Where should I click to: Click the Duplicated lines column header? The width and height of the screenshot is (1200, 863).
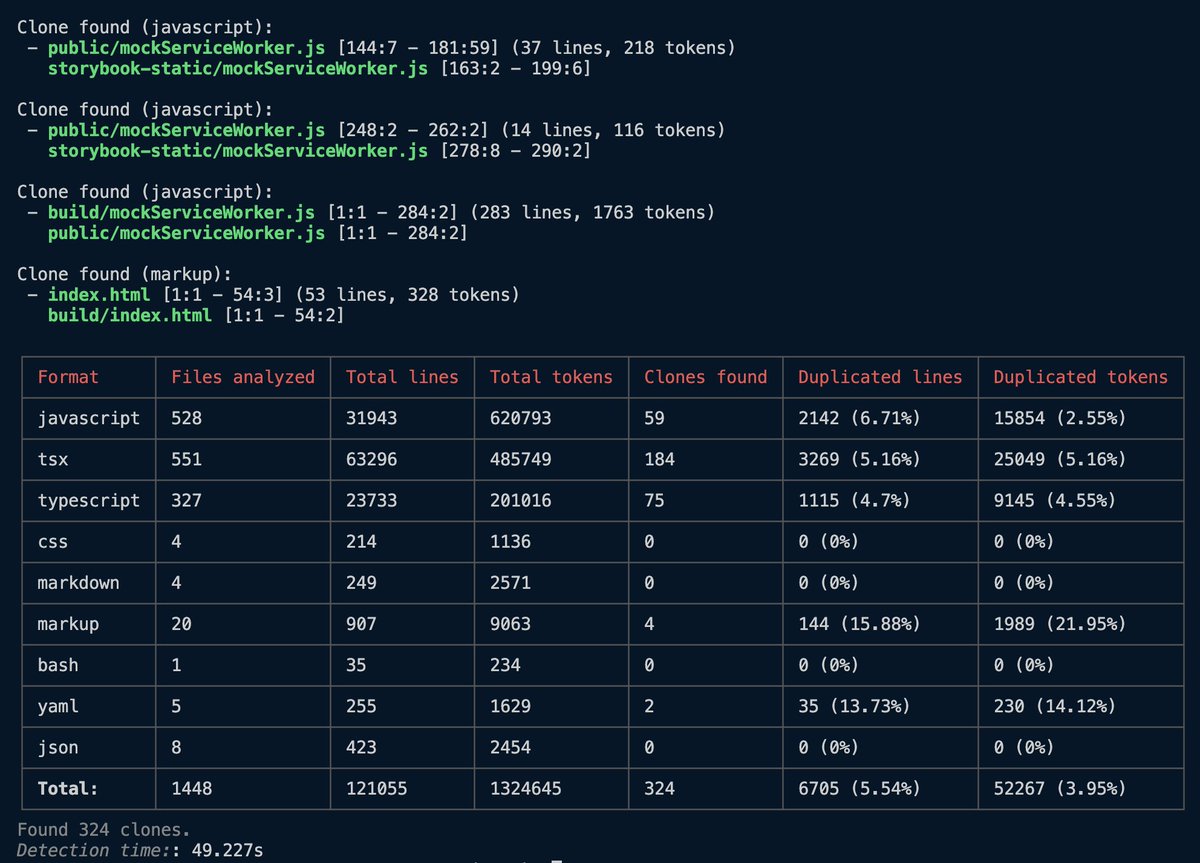point(880,377)
